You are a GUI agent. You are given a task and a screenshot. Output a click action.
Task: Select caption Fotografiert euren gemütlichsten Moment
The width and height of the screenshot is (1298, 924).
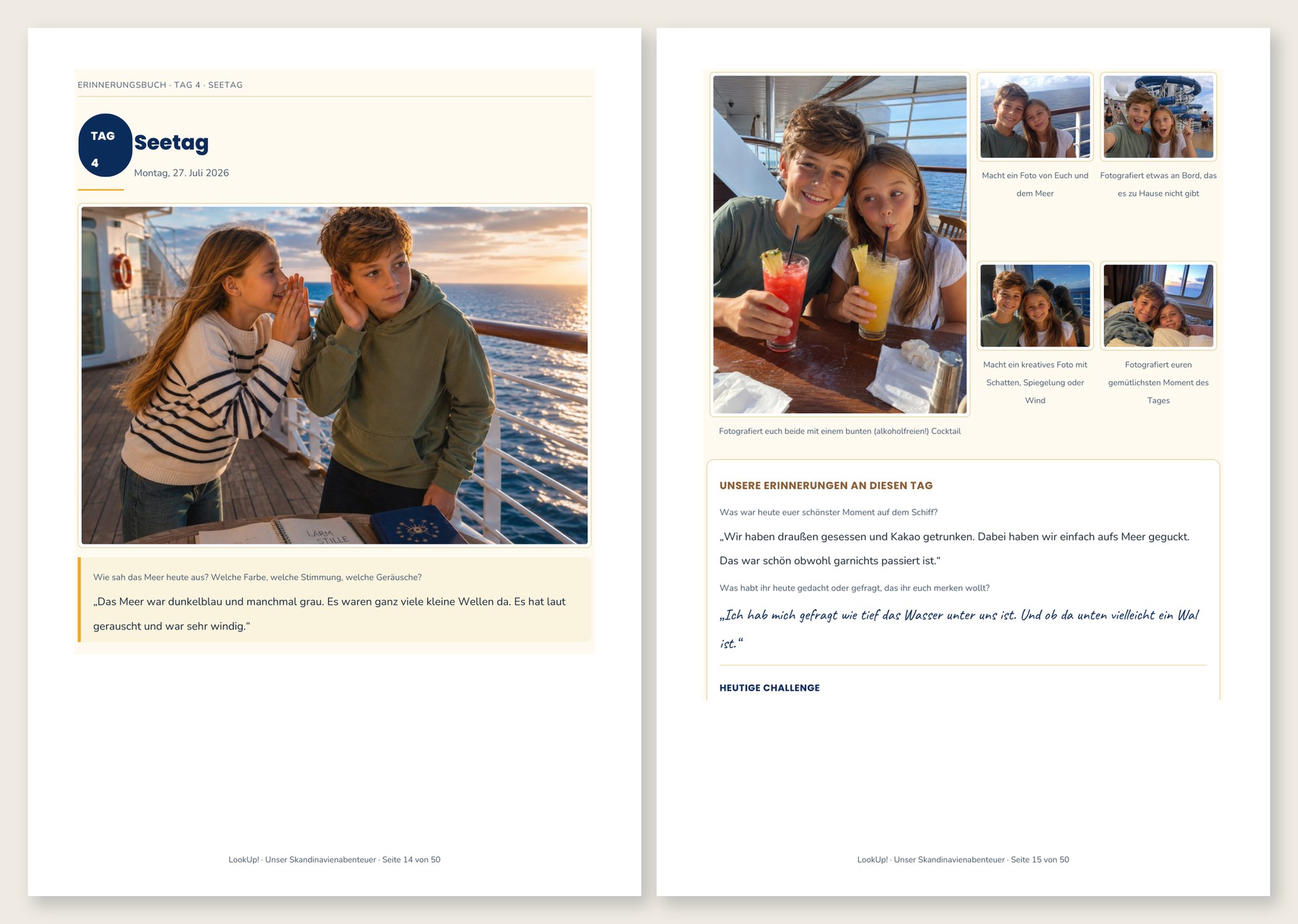pyautogui.click(x=1158, y=382)
